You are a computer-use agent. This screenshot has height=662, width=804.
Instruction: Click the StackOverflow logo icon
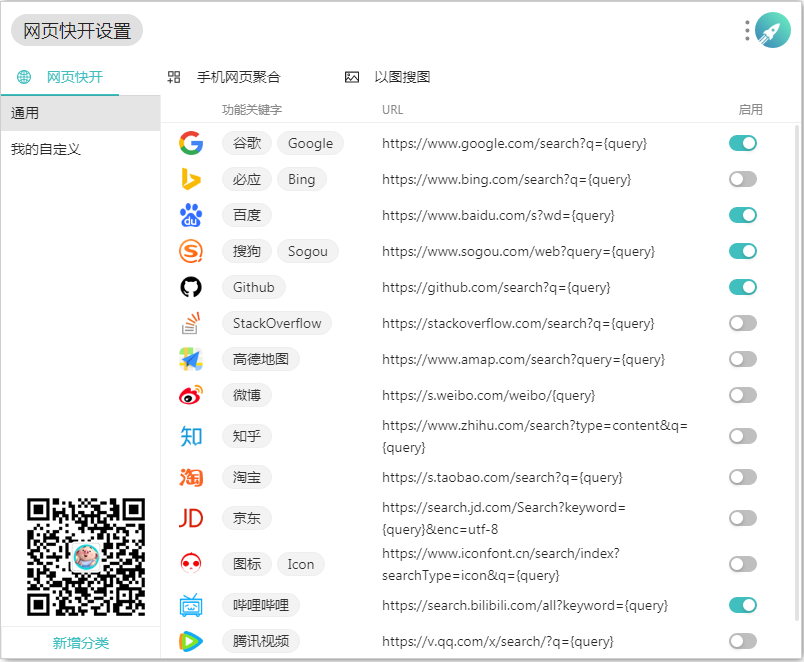point(191,323)
